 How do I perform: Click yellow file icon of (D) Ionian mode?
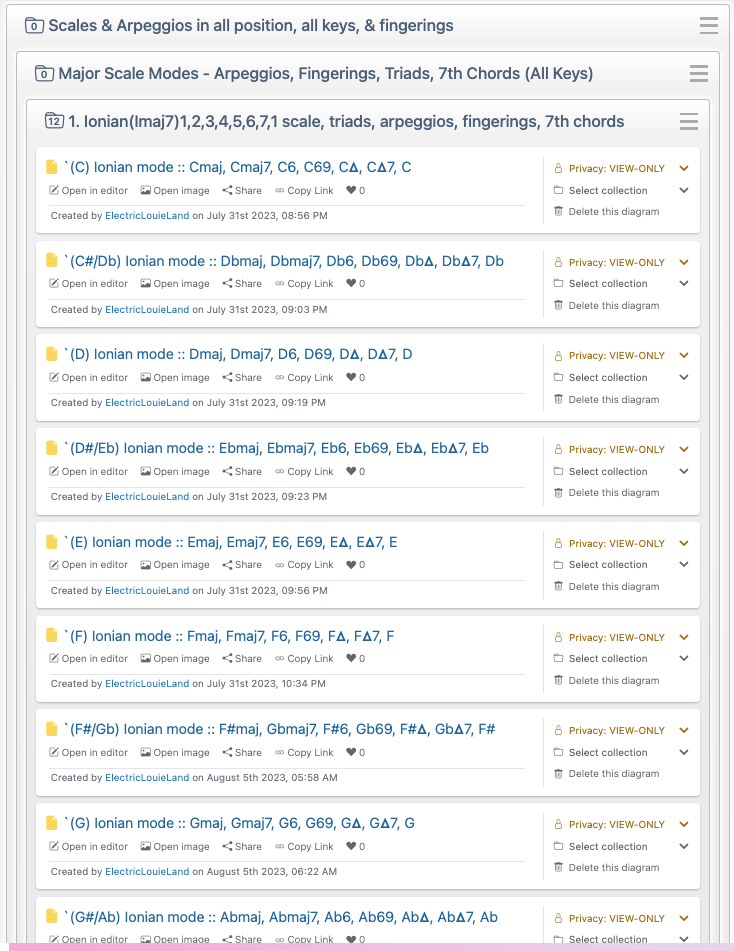pos(52,354)
